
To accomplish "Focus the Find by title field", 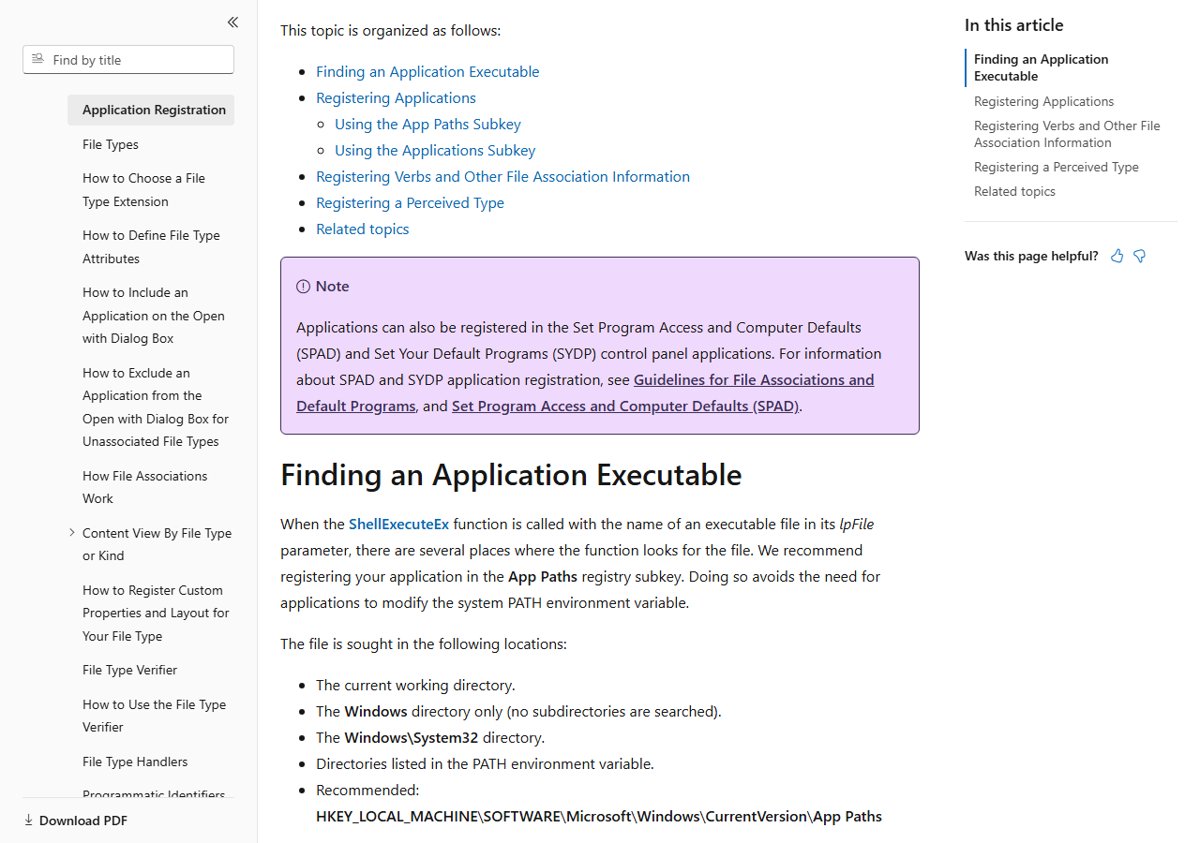I will click(128, 60).
